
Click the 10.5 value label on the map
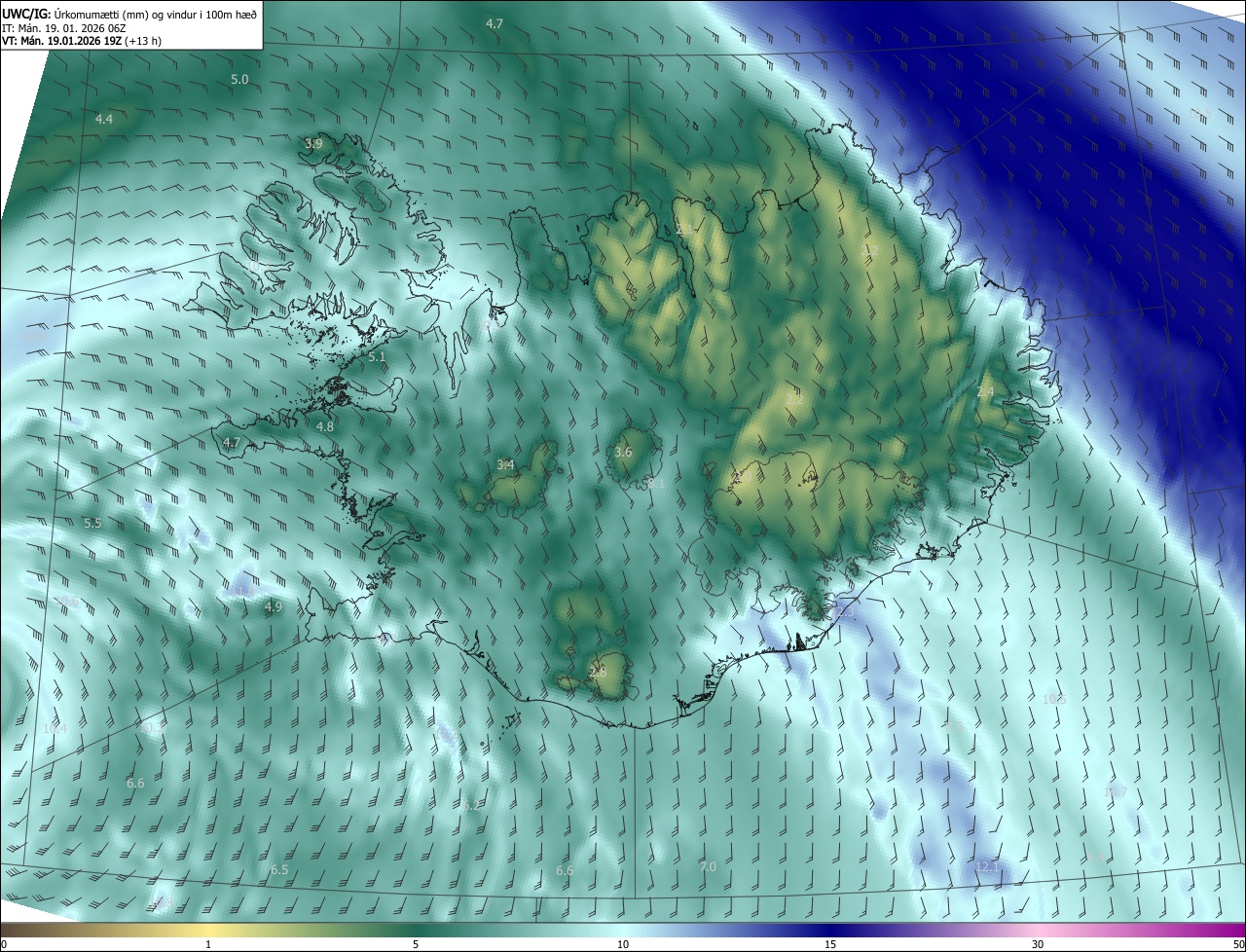[1054, 699]
